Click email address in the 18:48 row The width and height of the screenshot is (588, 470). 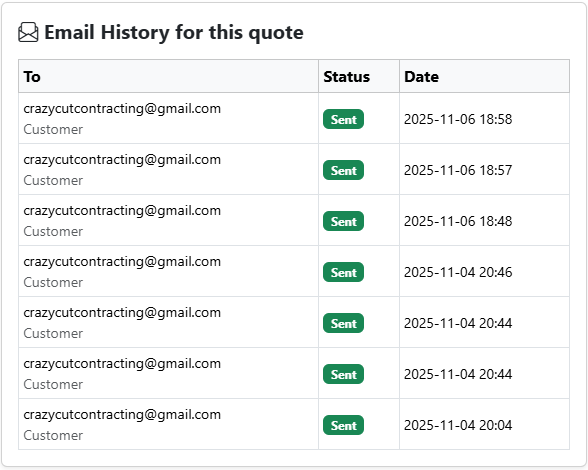tap(122, 211)
